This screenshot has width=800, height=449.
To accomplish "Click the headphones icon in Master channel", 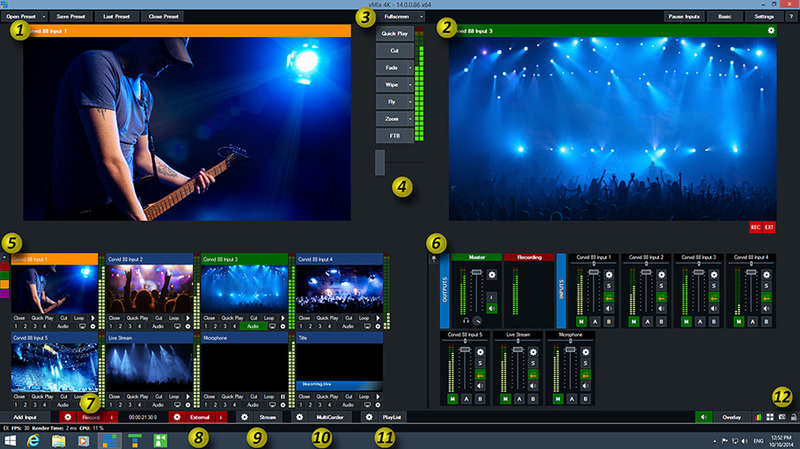I will 468,320.
